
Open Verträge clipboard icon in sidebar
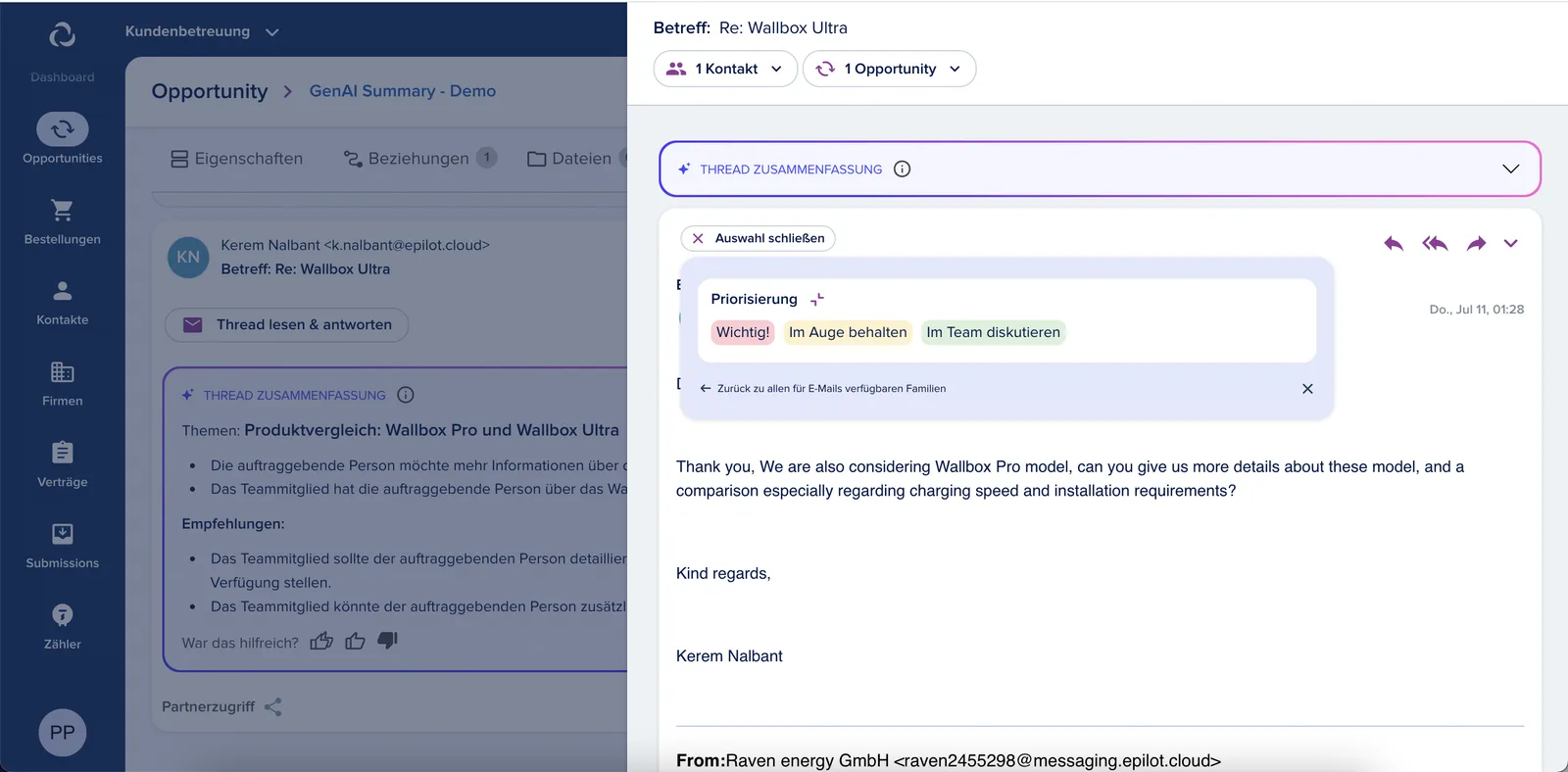[62, 453]
